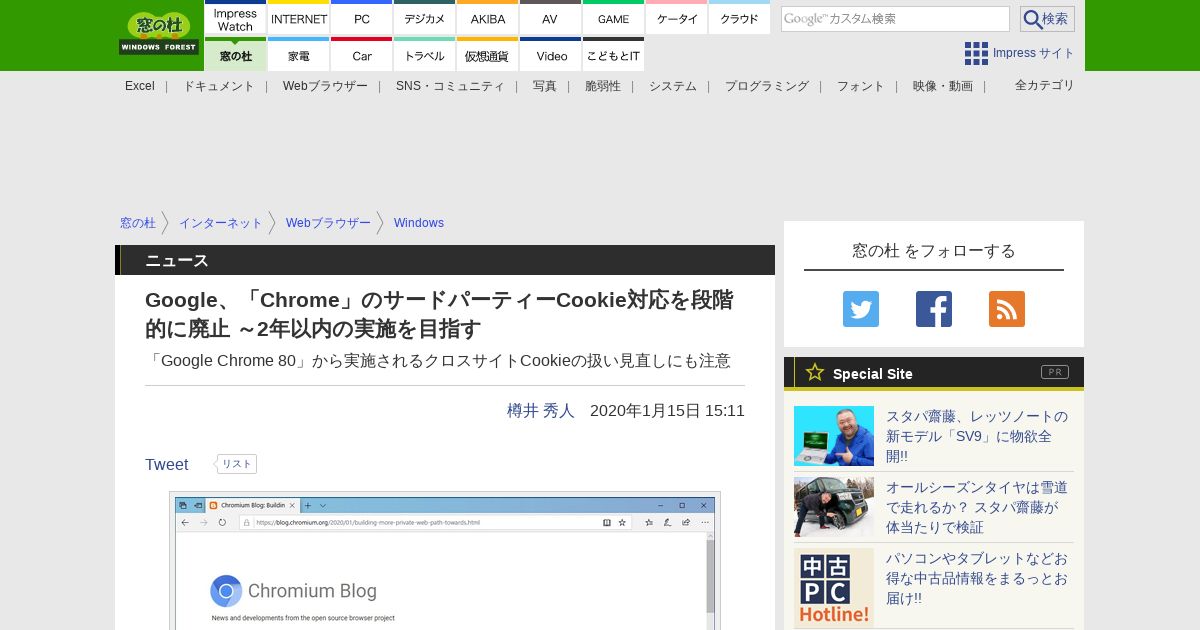Open the トラベル Watch tab
Screen dimensions: 1200x630
pyautogui.click(x=425, y=54)
